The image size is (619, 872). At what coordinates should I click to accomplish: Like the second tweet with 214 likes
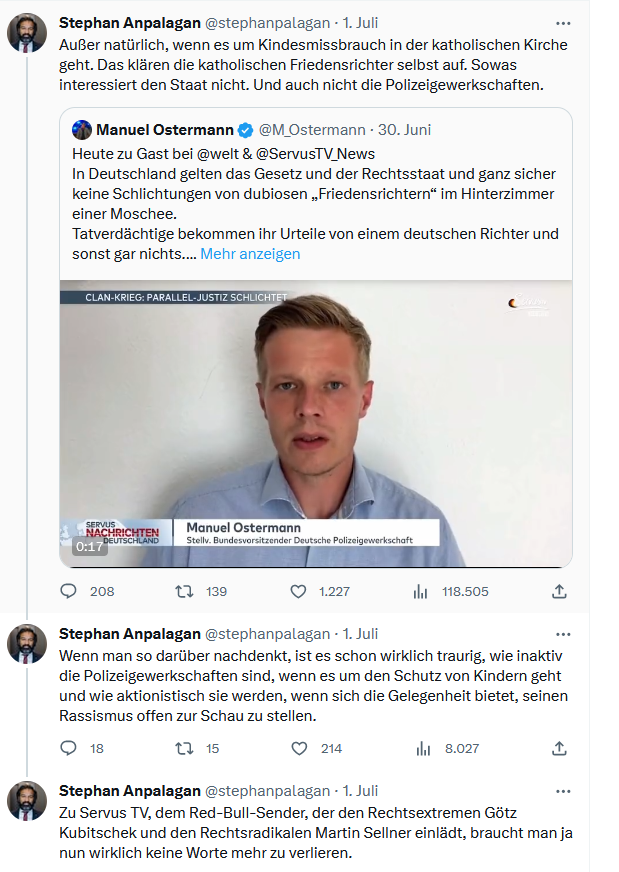[298, 748]
